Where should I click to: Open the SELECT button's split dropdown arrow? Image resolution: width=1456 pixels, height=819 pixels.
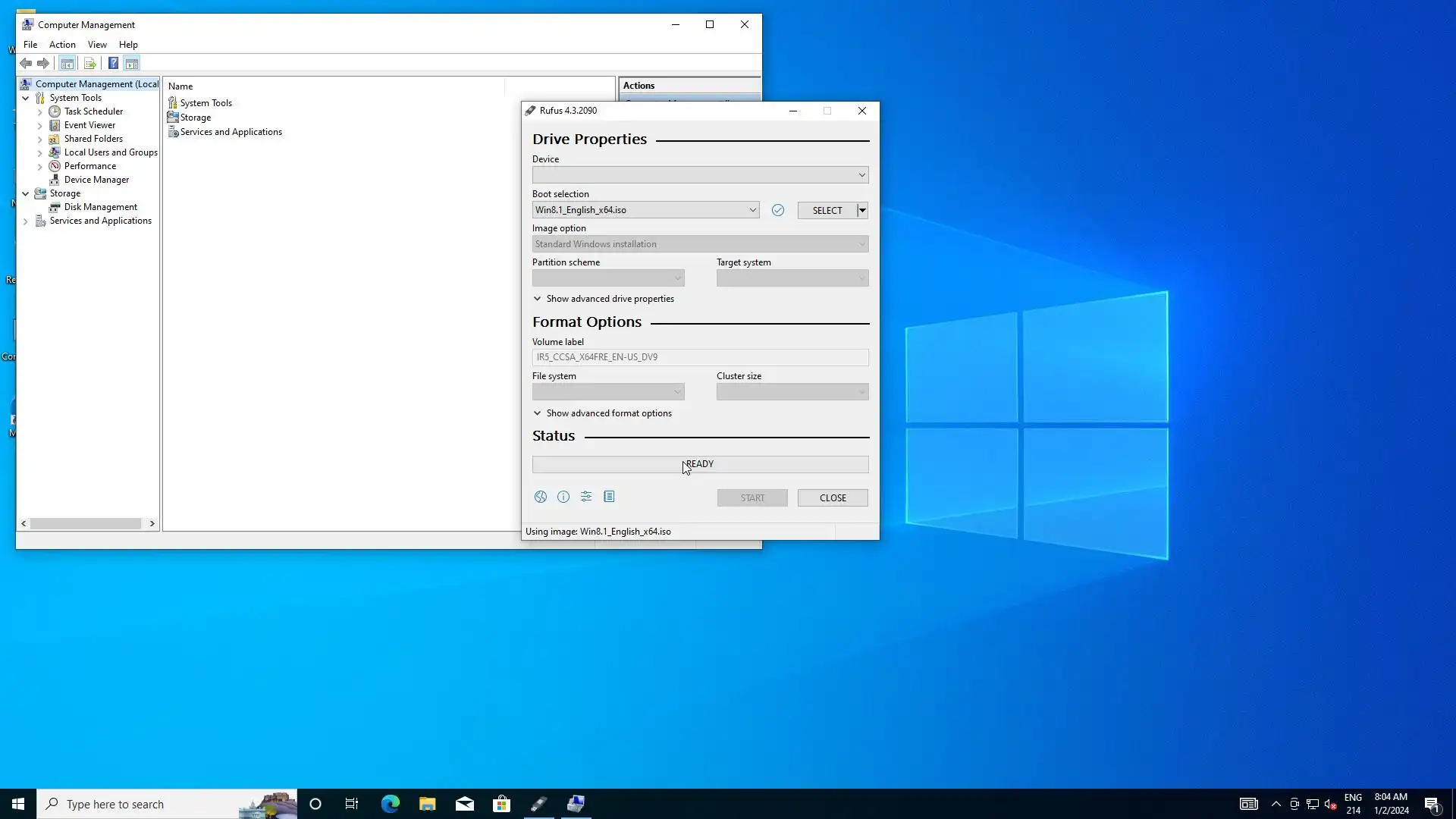pyautogui.click(x=862, y=210)
